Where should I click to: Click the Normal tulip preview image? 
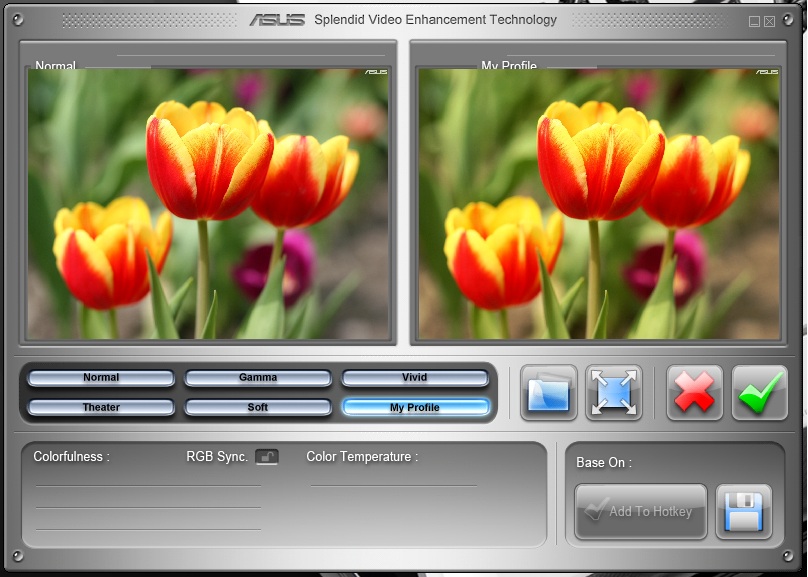(208, 204)
